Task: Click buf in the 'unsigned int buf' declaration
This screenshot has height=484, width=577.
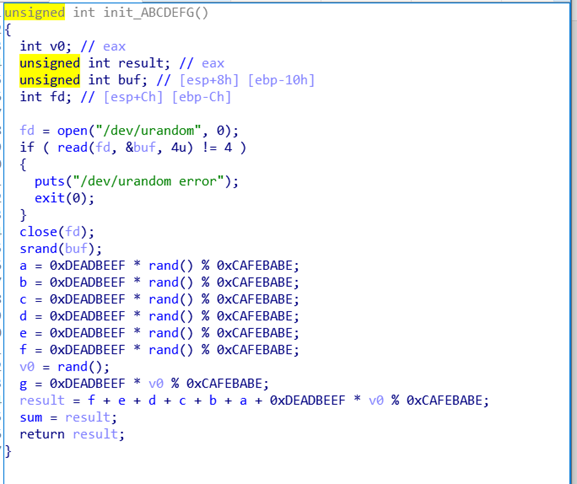Action: tap(129, 80)
